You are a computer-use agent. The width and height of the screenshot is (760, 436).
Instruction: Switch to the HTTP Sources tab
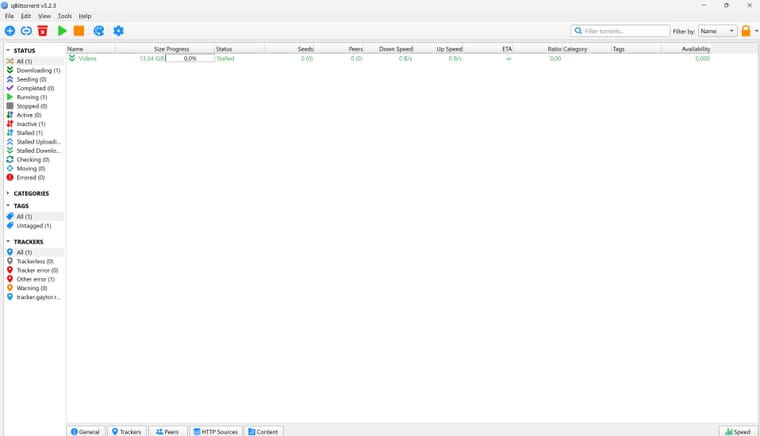click(216, 431)
